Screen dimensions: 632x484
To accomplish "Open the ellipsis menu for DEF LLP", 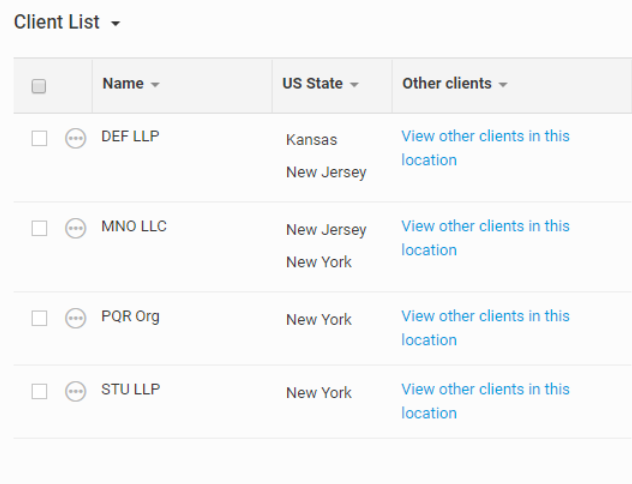I will click(x=75, y=139).
